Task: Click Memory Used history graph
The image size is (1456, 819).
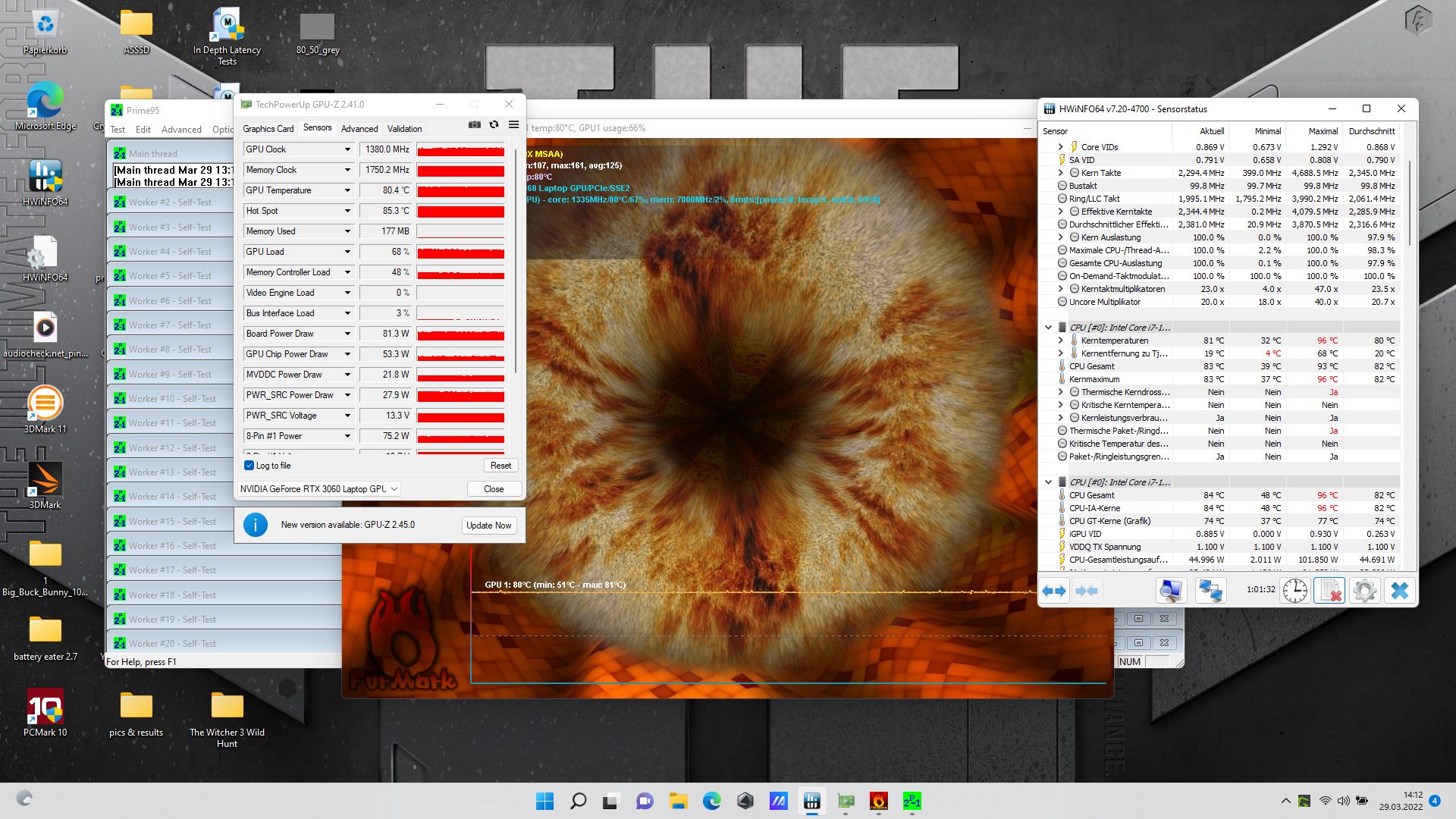Action: point(460,231)
